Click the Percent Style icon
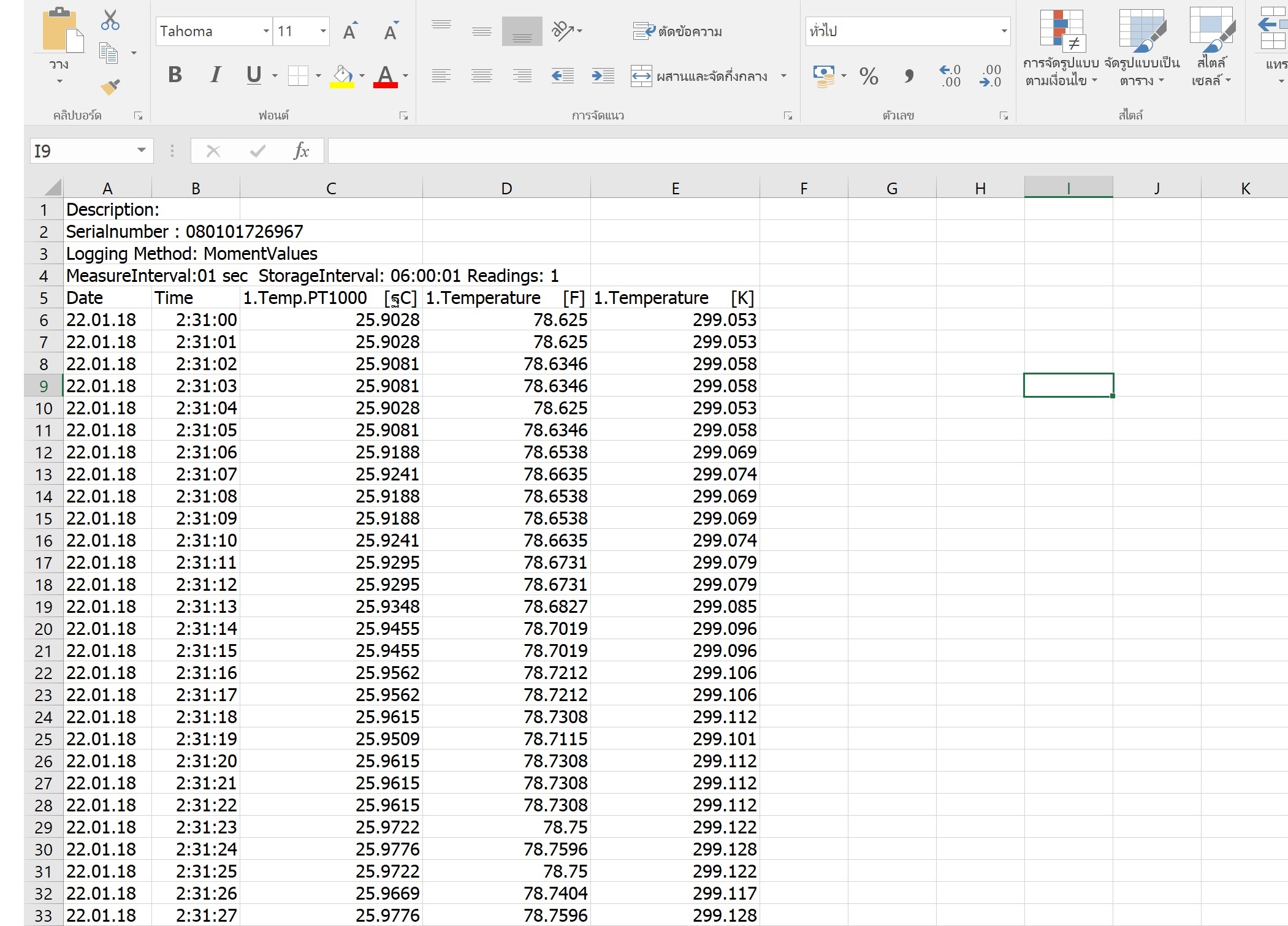 pos(868,76)
